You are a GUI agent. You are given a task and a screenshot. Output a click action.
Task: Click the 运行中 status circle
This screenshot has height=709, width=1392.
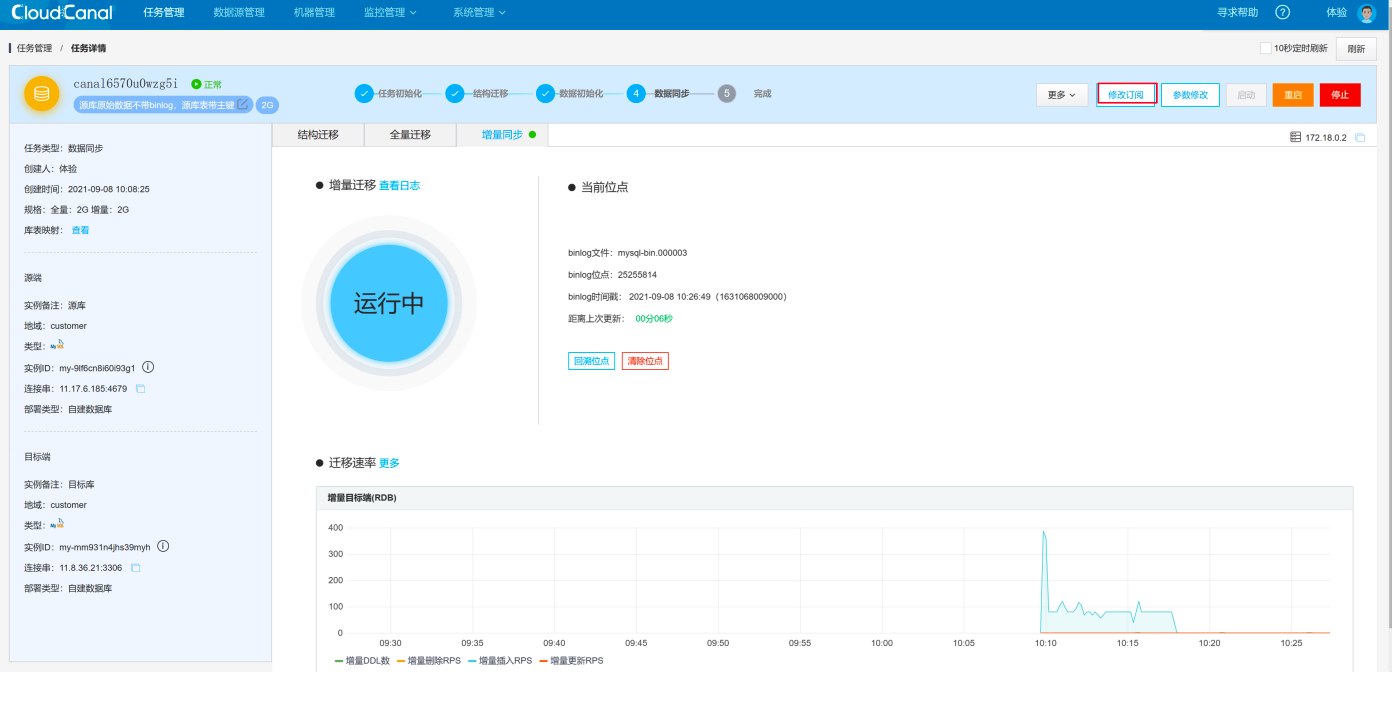point(389,304)
